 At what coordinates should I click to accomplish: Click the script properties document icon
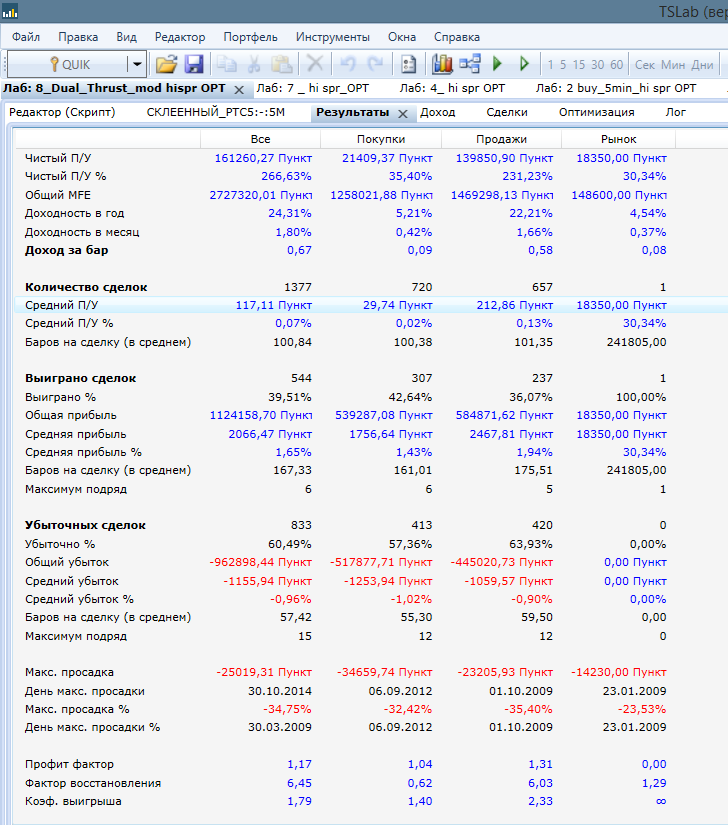point(408,64)
